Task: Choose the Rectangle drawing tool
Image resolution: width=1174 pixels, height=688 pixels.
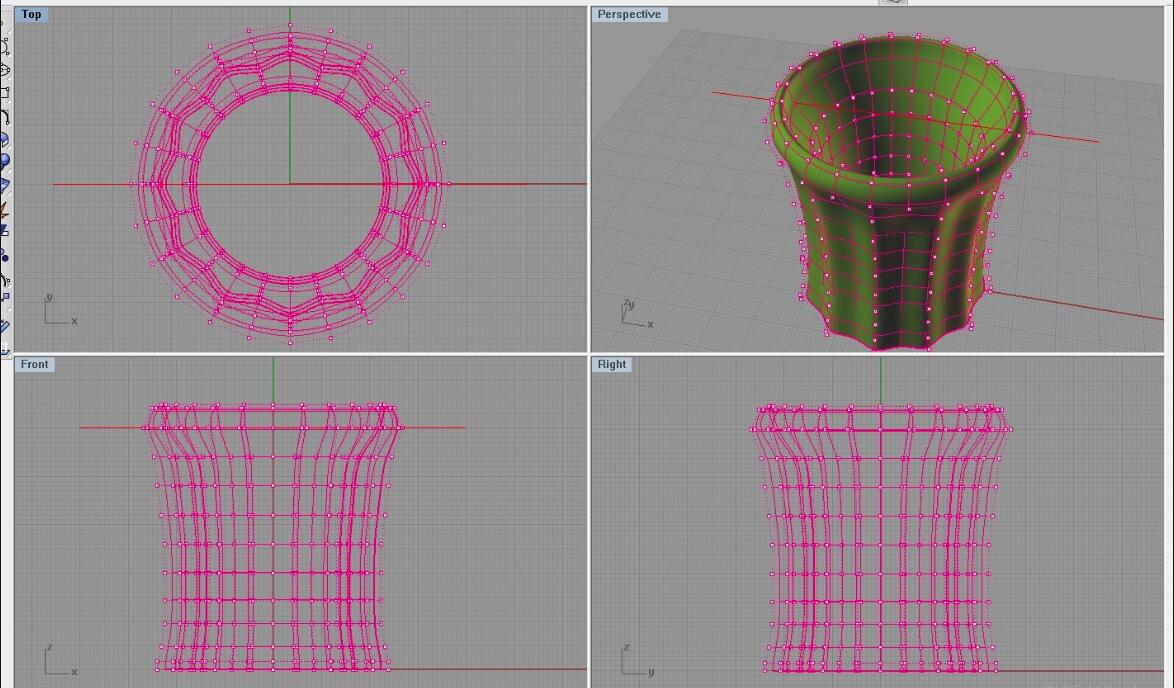Action: pos(4,93)
